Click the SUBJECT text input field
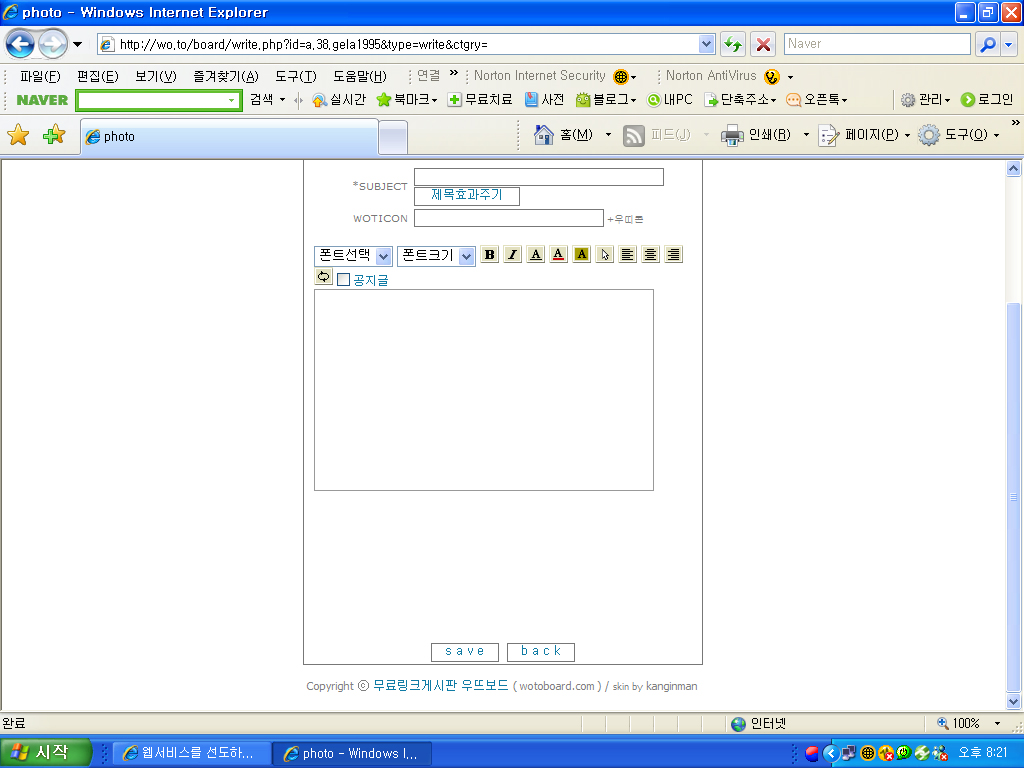This screenshot has width=1024, height=768. pos(538,177)
